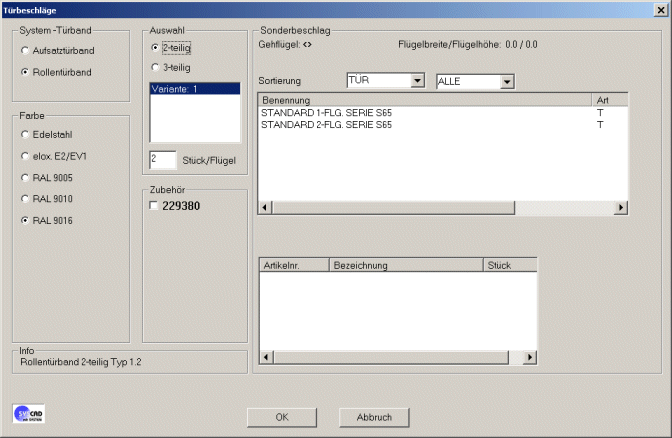The width and height of the screenshot is (672, 438).
Task: Choose elox. E2/EV1 color option
Action: click(x=25, y=156)
